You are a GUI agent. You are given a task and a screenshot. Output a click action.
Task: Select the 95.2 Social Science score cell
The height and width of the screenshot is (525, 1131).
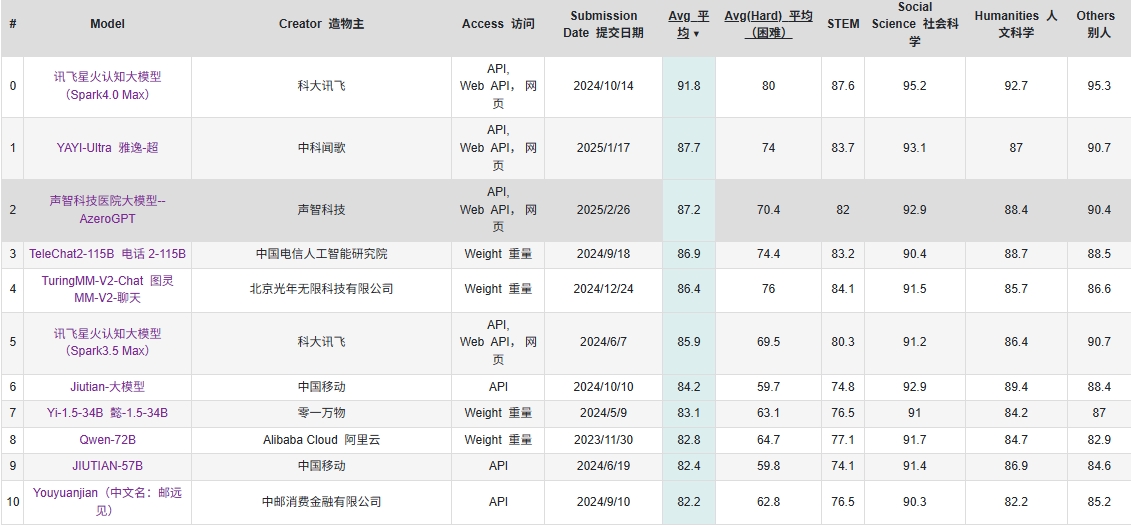tap(915, 86)
